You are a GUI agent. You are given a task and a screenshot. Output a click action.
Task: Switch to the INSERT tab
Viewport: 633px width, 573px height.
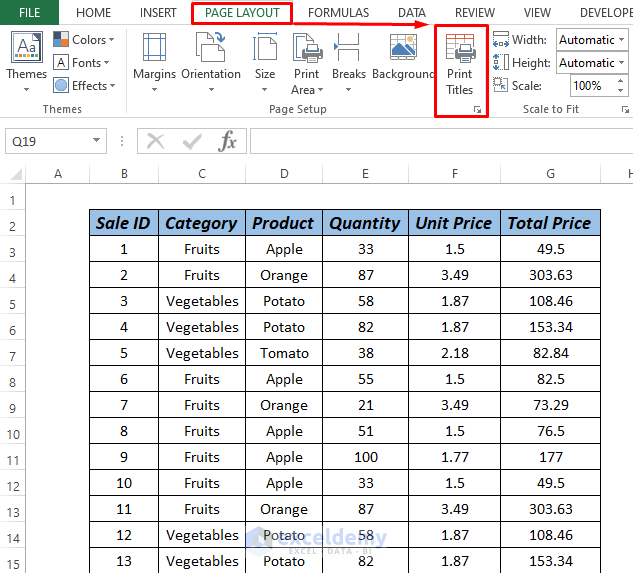[x=158, y=13]
